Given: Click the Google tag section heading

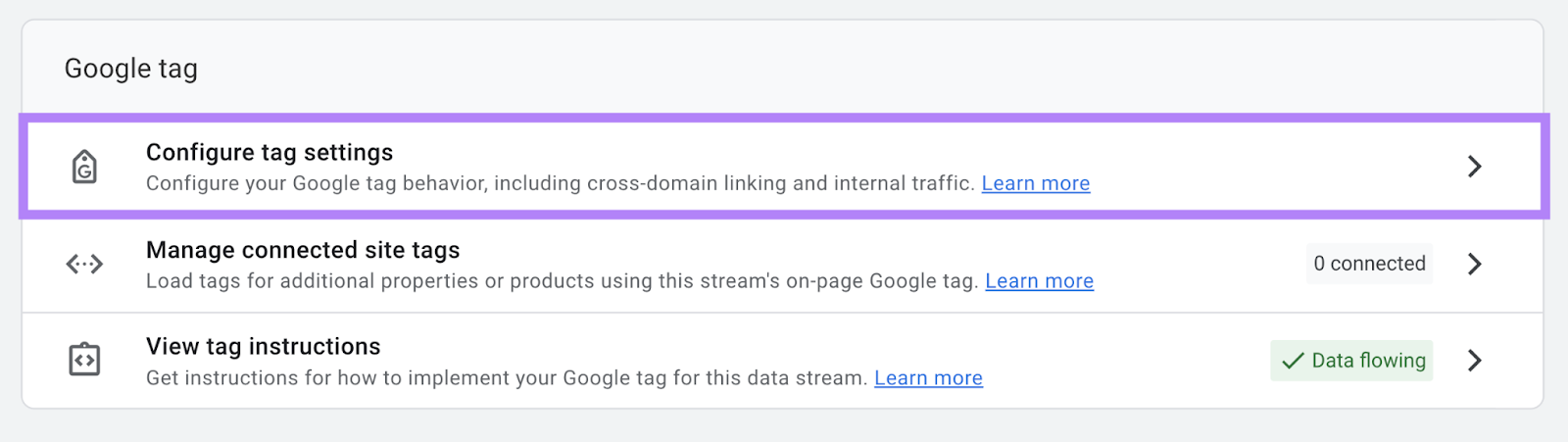Looking at the screenshot, I should click(131, 69).
